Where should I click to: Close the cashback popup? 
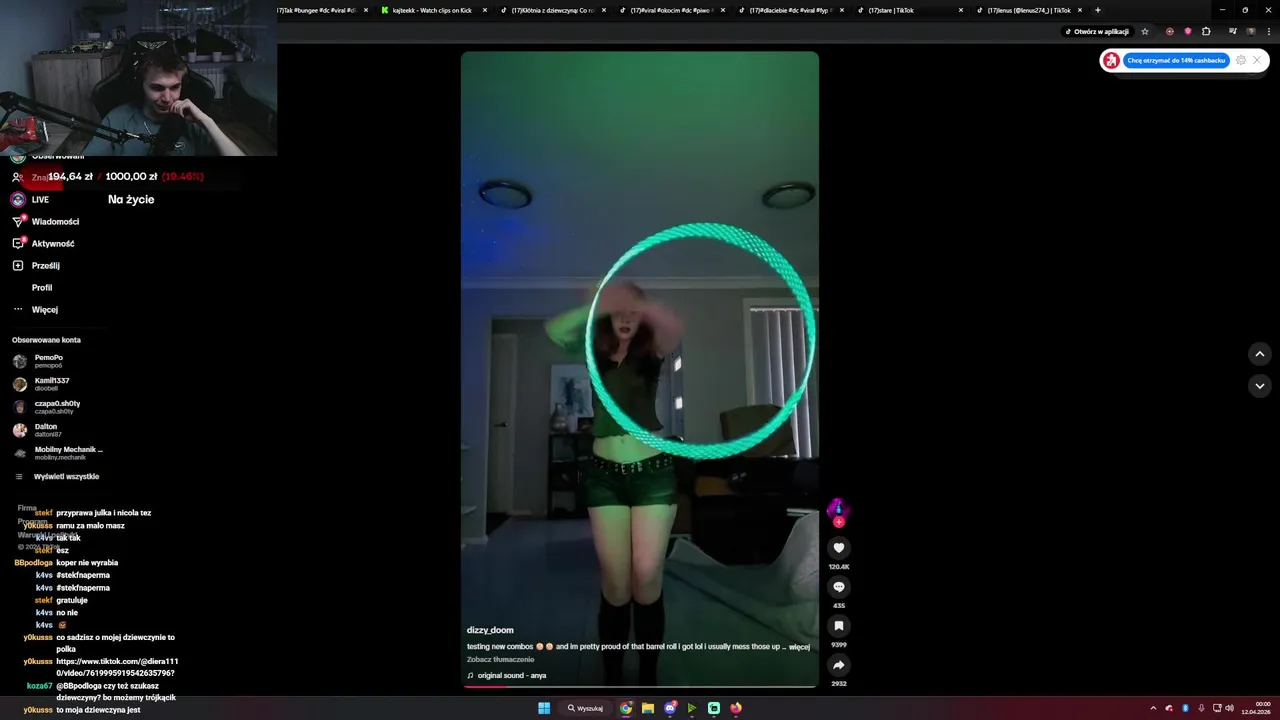1257,60
